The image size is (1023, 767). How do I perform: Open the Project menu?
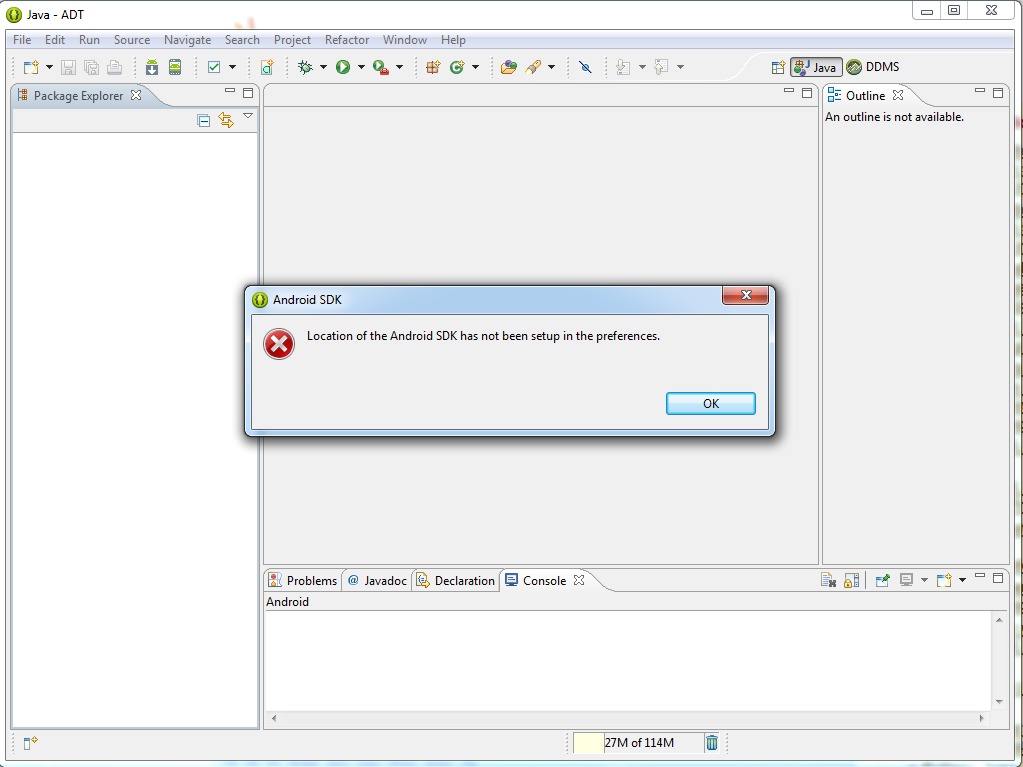click(292, 40)
